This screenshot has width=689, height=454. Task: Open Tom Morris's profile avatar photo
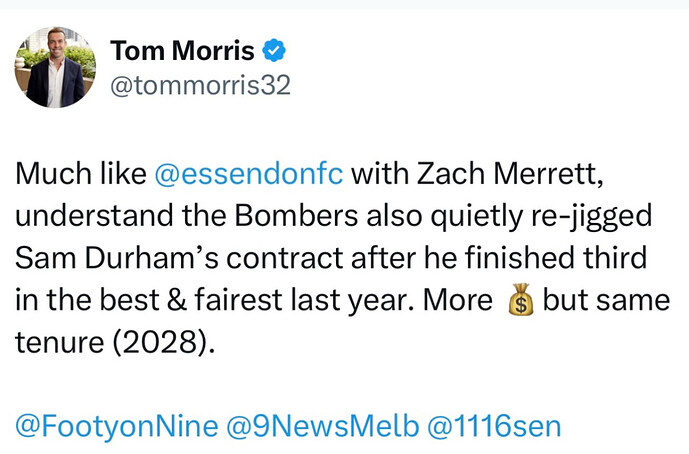click(55, 67)
